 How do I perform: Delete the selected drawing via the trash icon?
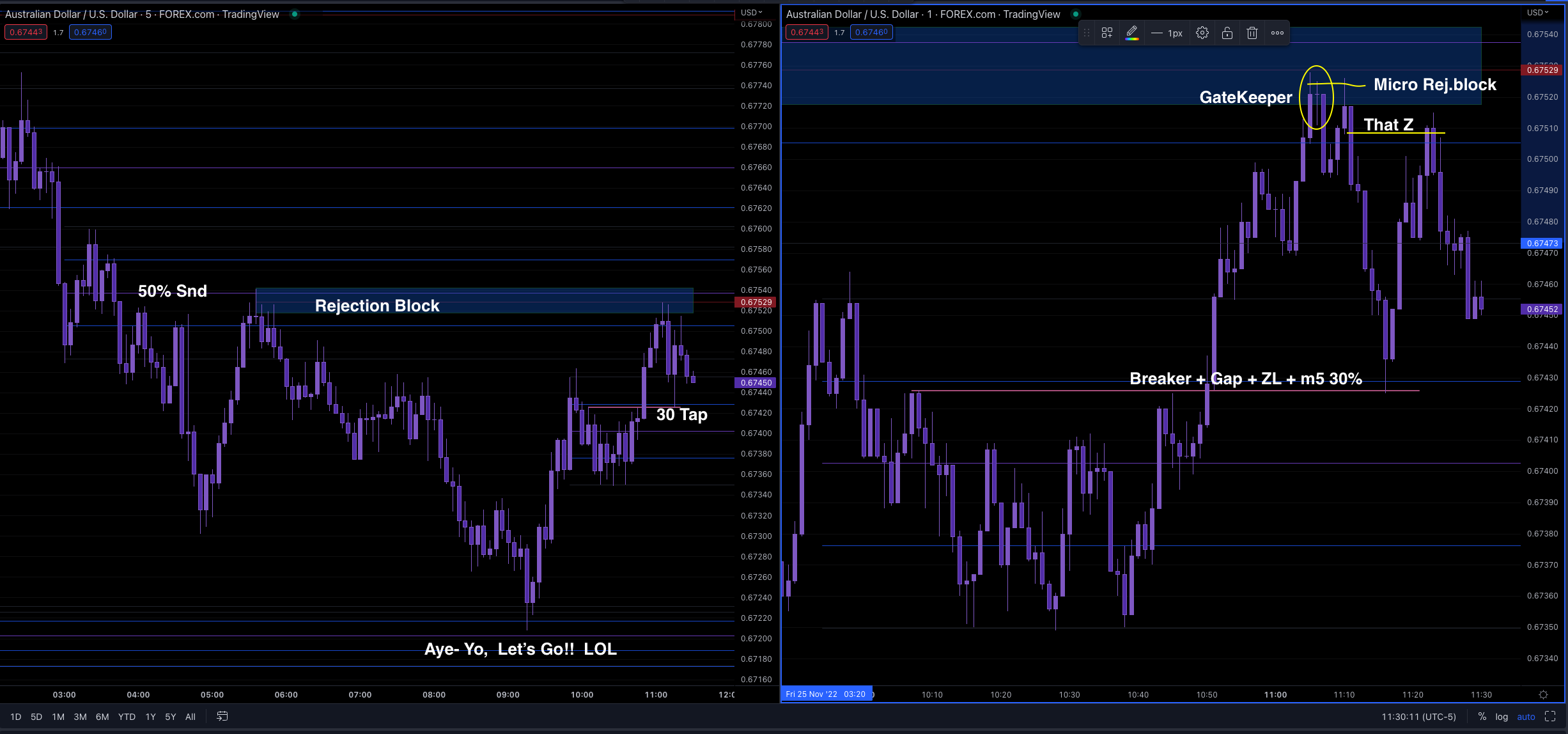pos(1253,32)
